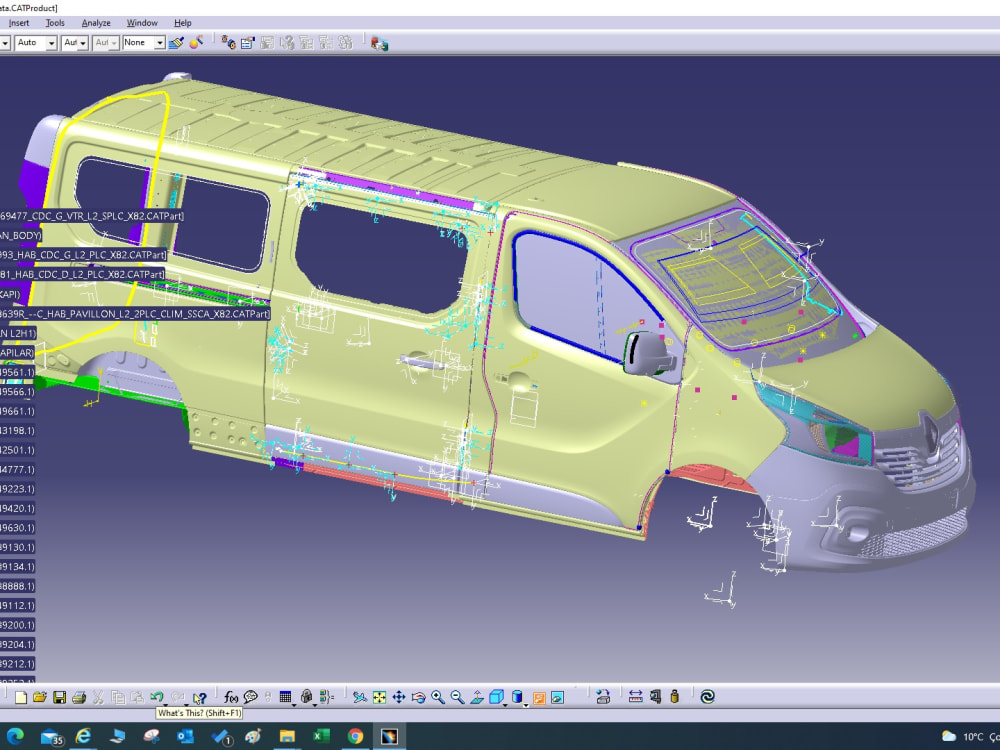This screenshot has height=750, width=1000.
Task: Open Excel from the taskbar
Action: click(x=321, y=737)
